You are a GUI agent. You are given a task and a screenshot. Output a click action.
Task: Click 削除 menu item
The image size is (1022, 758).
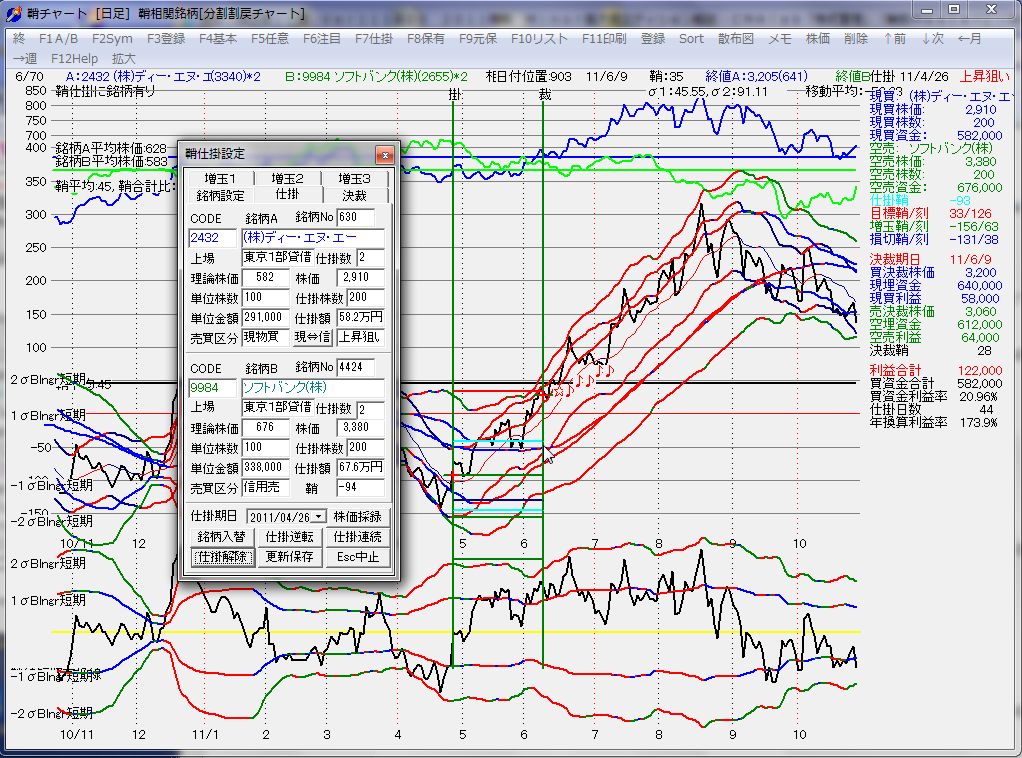[856, 38]
